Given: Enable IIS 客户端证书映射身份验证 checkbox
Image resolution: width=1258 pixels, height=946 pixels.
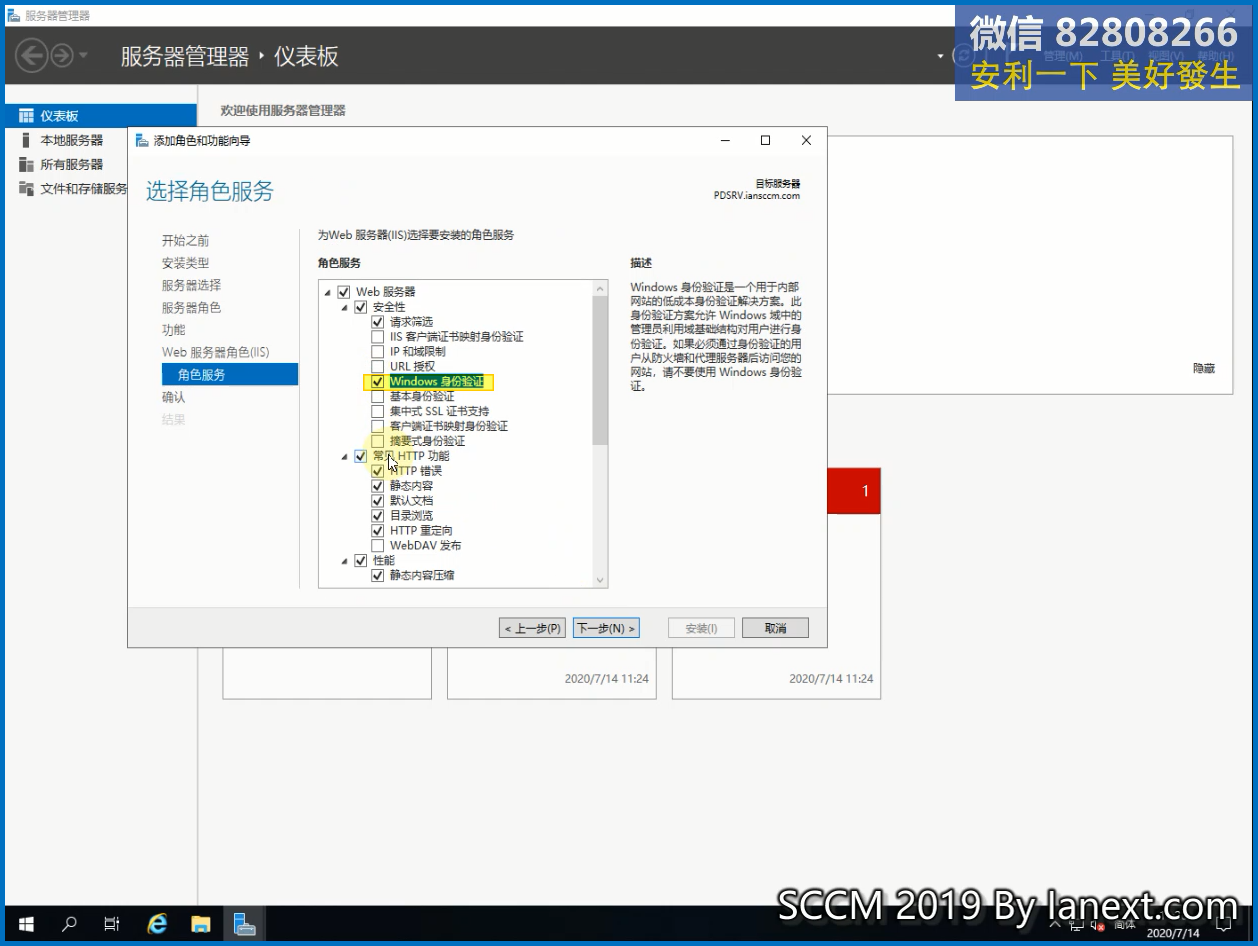Looking at the screenshot, I should 378,337.
